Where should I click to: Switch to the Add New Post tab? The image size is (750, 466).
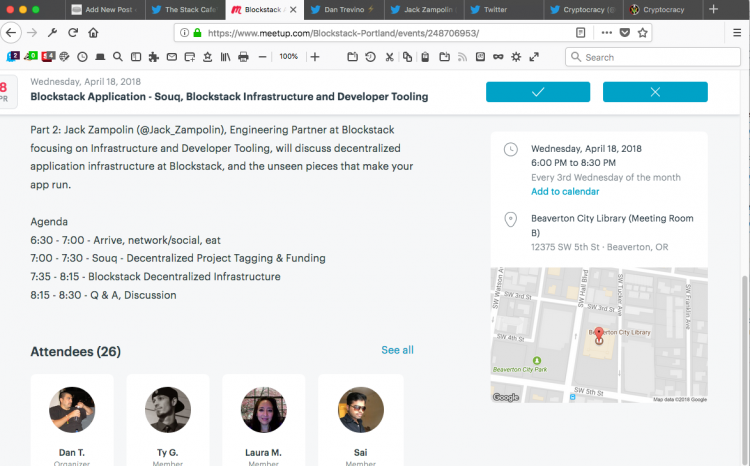[x=105, y=10]
